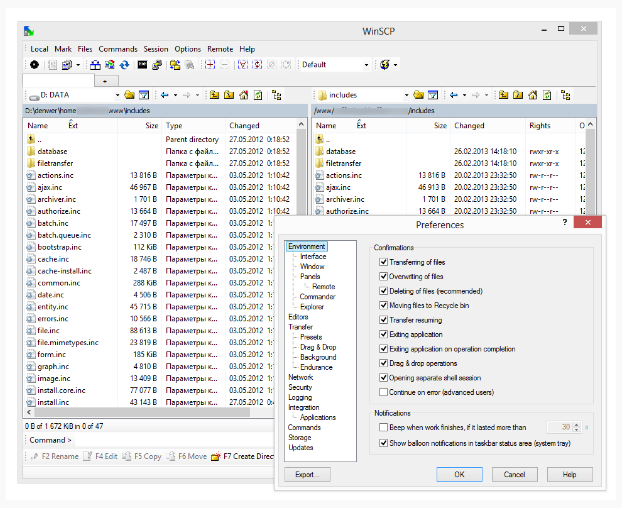Image resolution: width=625 pixels, height=510 pixels.
Task: Click the local panel Home Directory icon
Action: coord(244,95)
